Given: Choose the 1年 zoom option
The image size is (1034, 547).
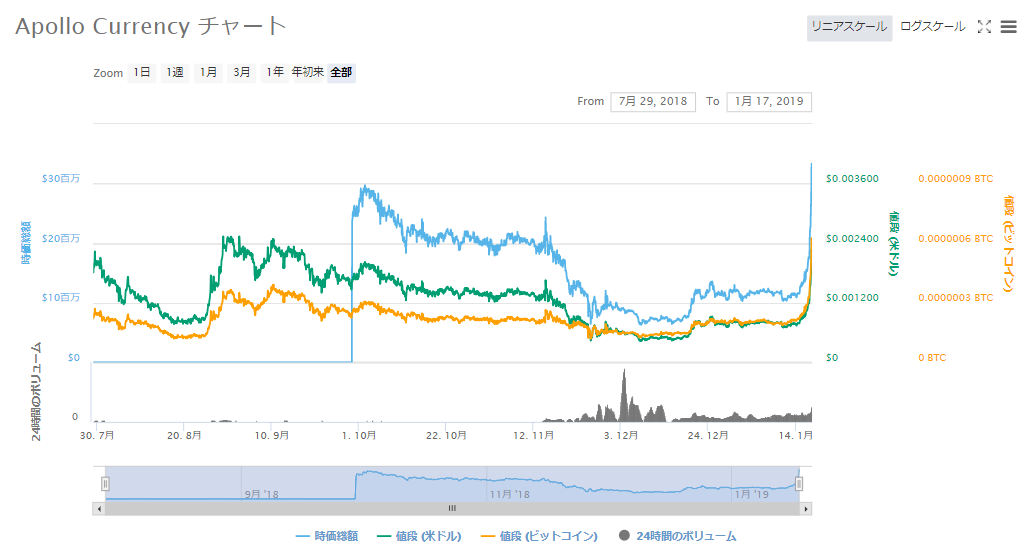Looking at the screenshot, I should 273,73.
